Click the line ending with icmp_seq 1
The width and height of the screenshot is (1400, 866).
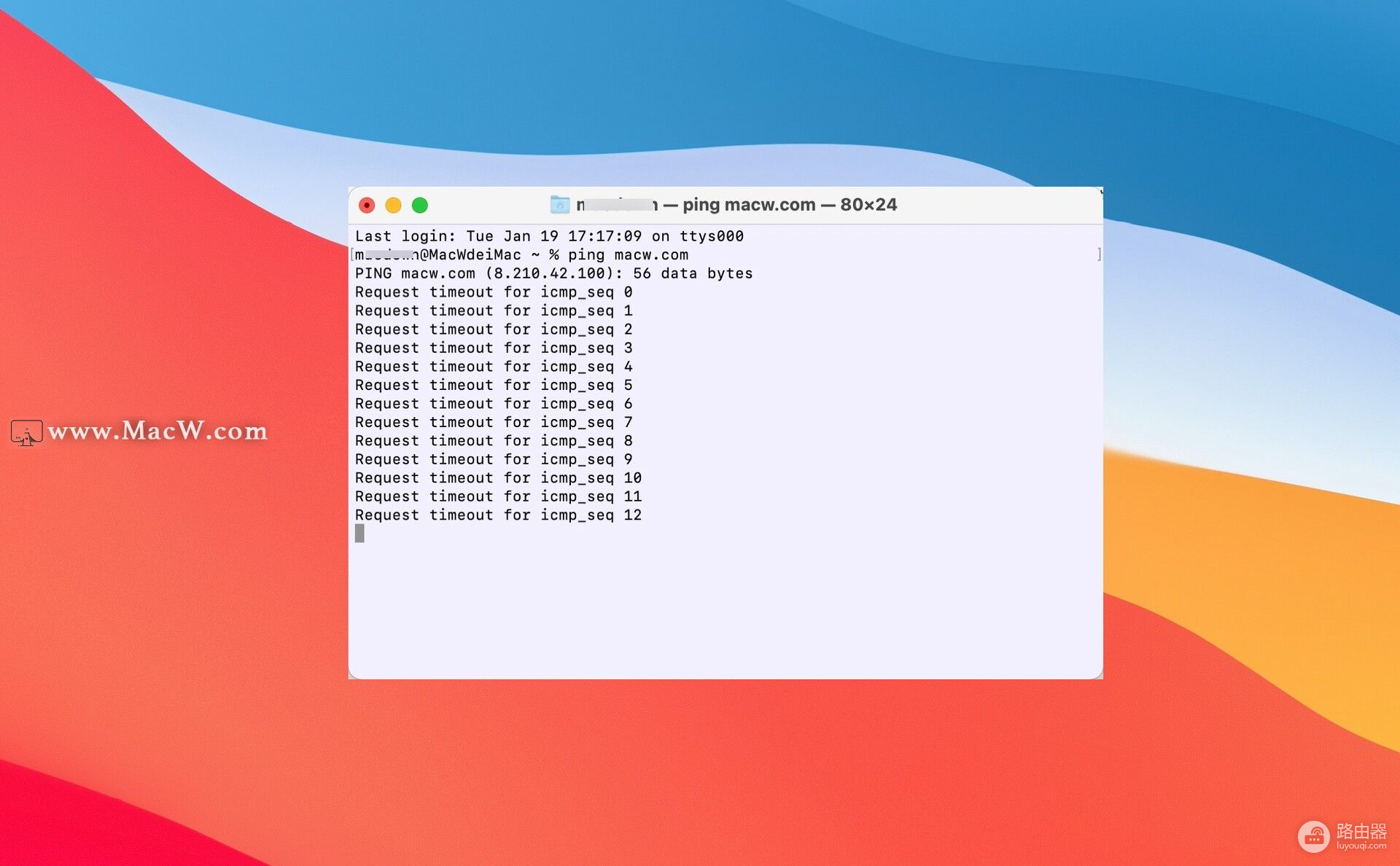click(494, 311)
